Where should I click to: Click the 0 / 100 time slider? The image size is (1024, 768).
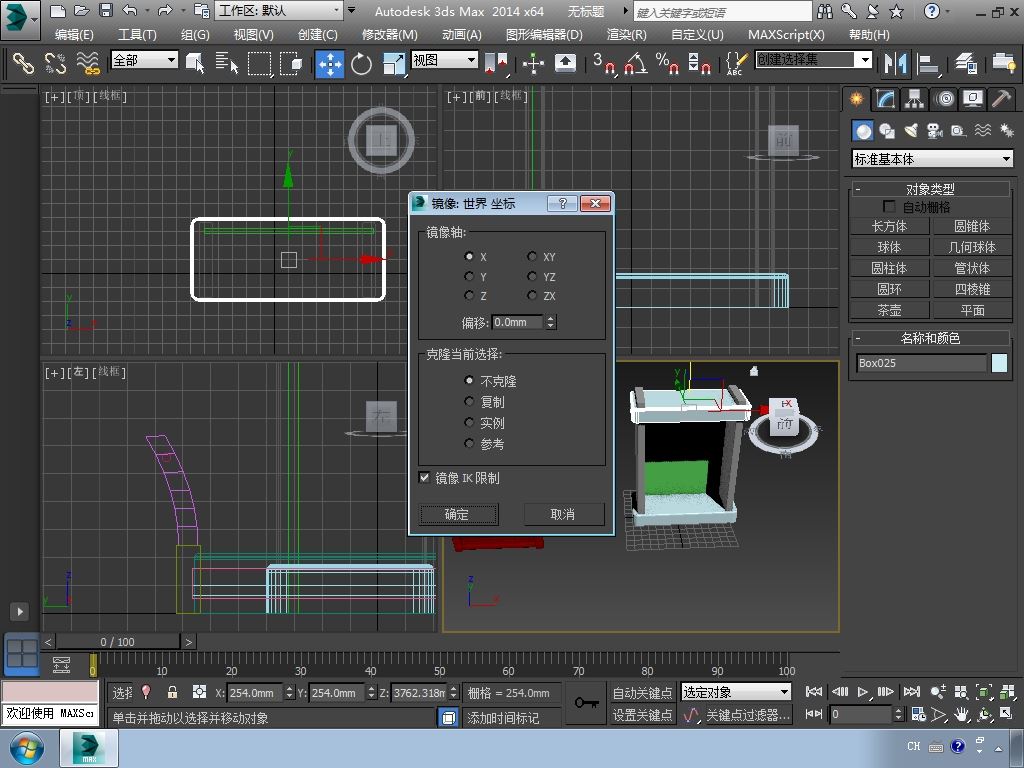[x=118, y=642]
